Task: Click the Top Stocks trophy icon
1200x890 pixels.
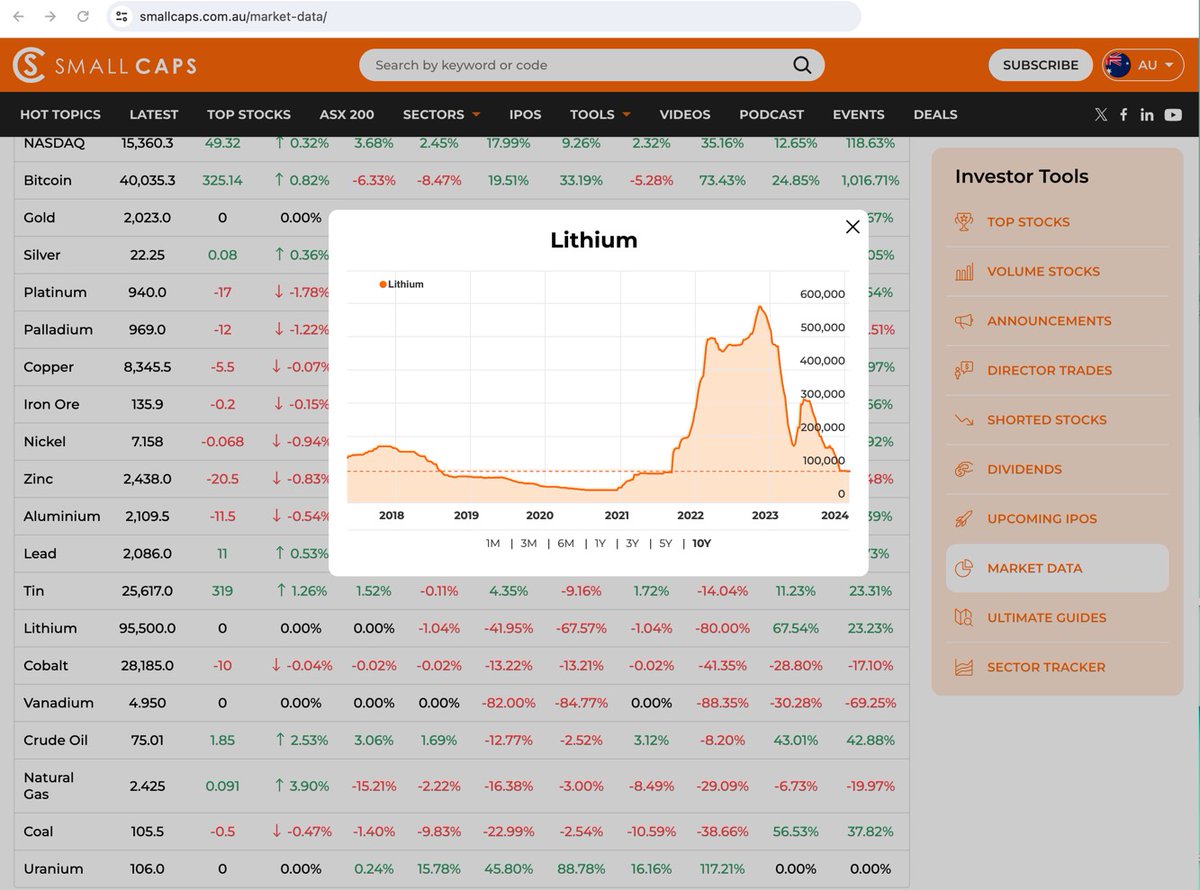Action: coord(964,222)
